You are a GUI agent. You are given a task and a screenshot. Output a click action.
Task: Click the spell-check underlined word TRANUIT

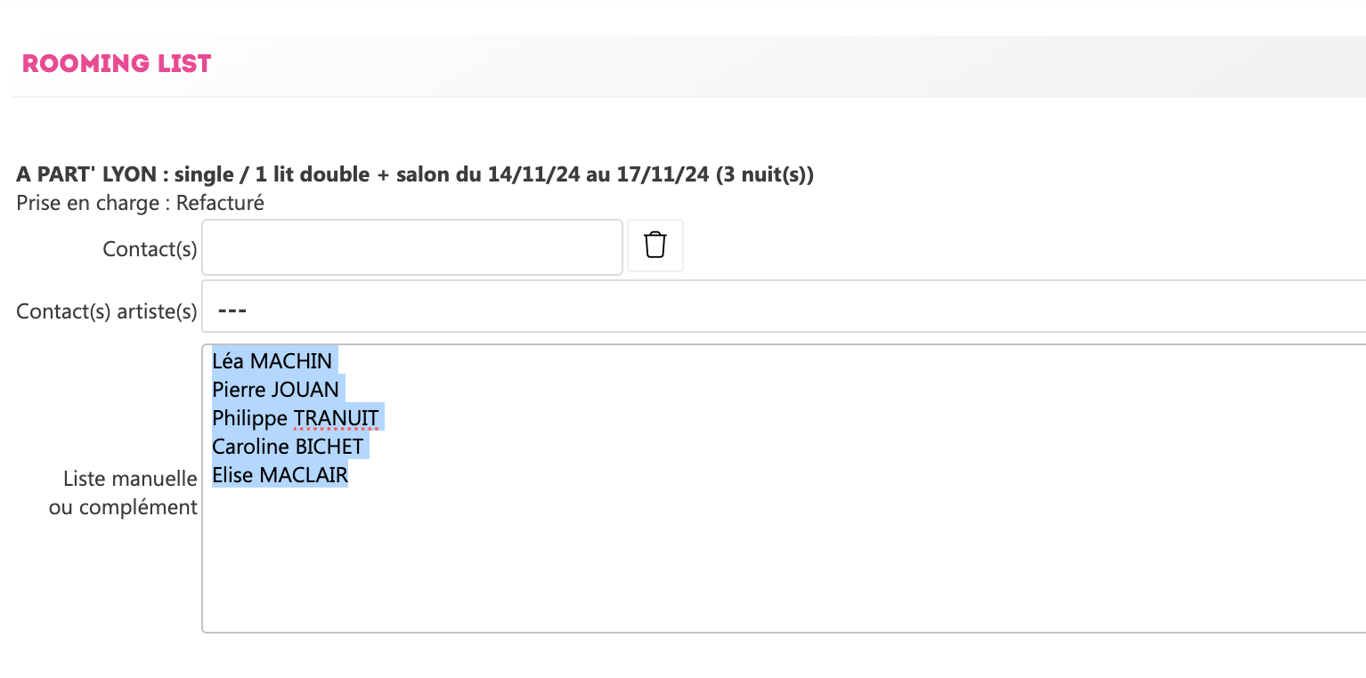(x=336, y=418)
